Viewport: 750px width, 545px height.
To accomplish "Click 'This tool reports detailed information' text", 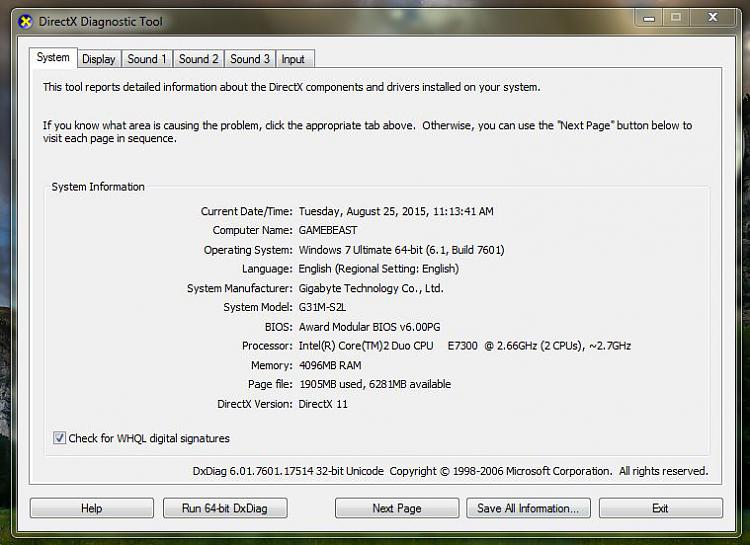I will coord(291,87).
